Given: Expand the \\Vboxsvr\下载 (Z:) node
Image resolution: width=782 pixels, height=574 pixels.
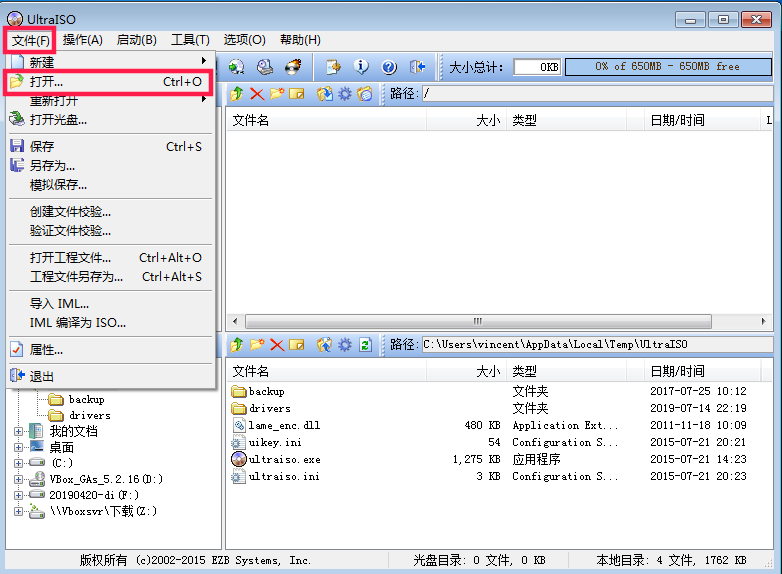Looking at the screenshot, I should pyautogui.click(x=18, y=511).
